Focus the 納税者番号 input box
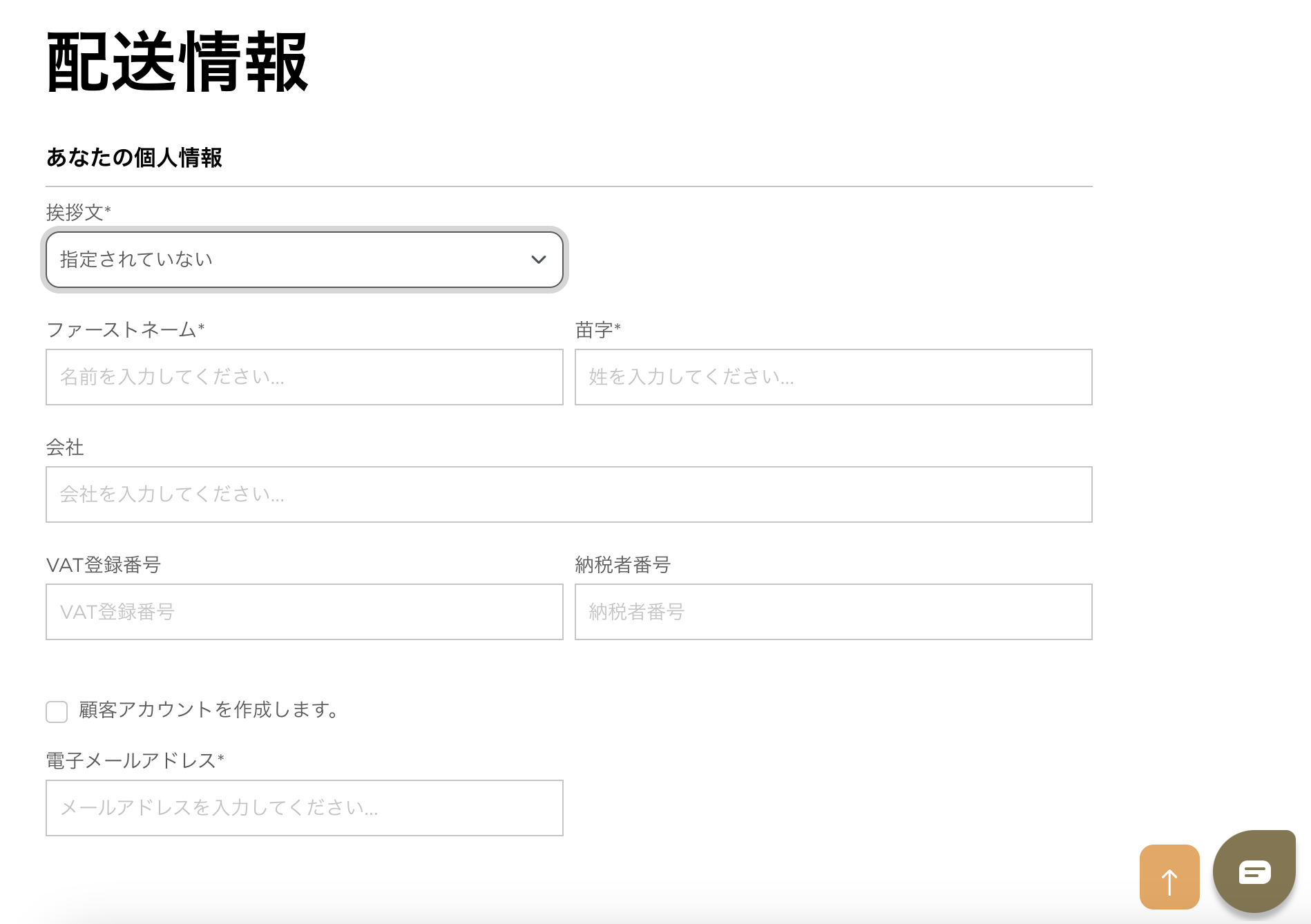 [833, 612]
